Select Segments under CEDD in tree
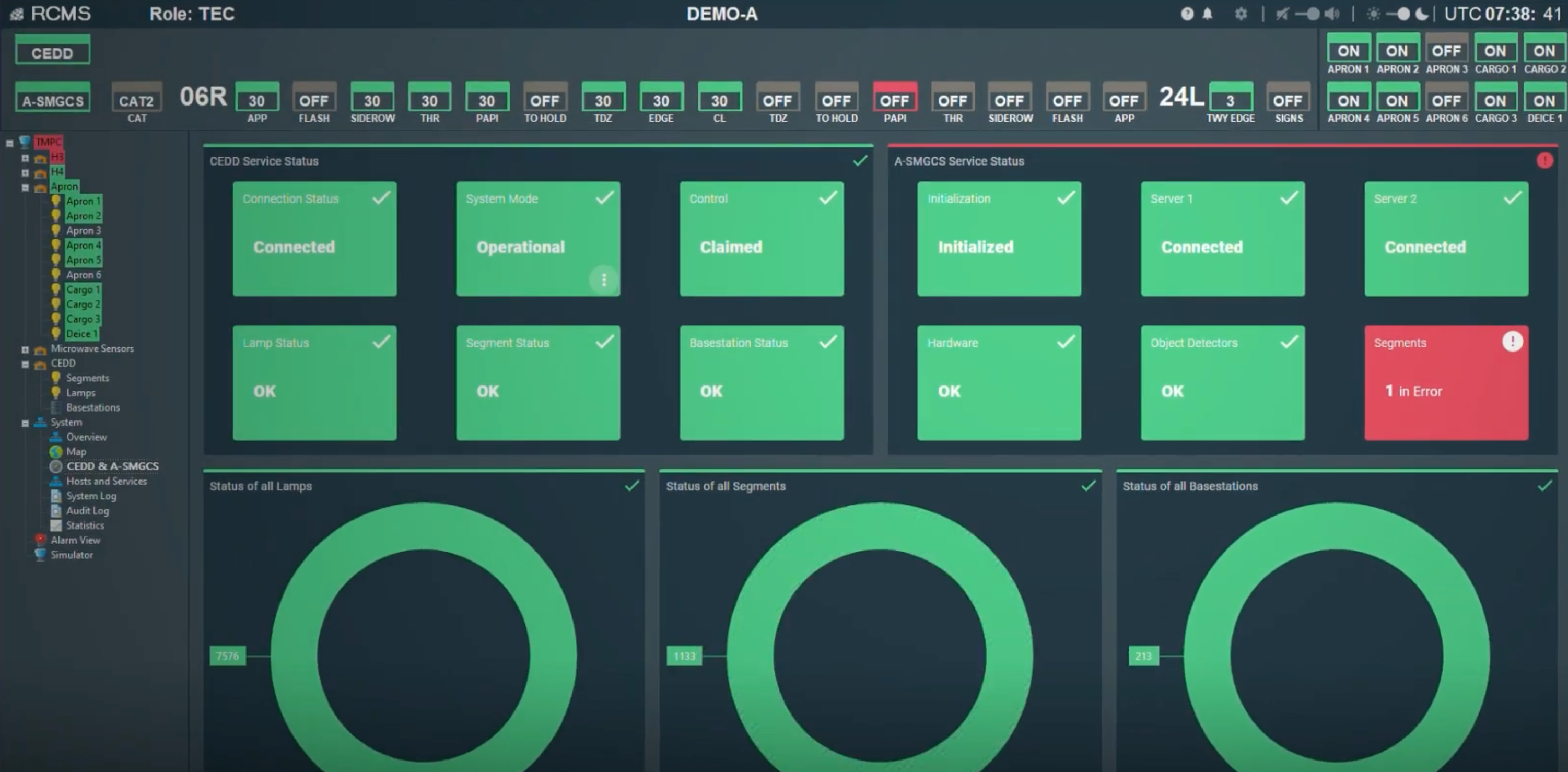Viewport: 1568px width, 772px height. pyautogui.click(x=88, y=378)
